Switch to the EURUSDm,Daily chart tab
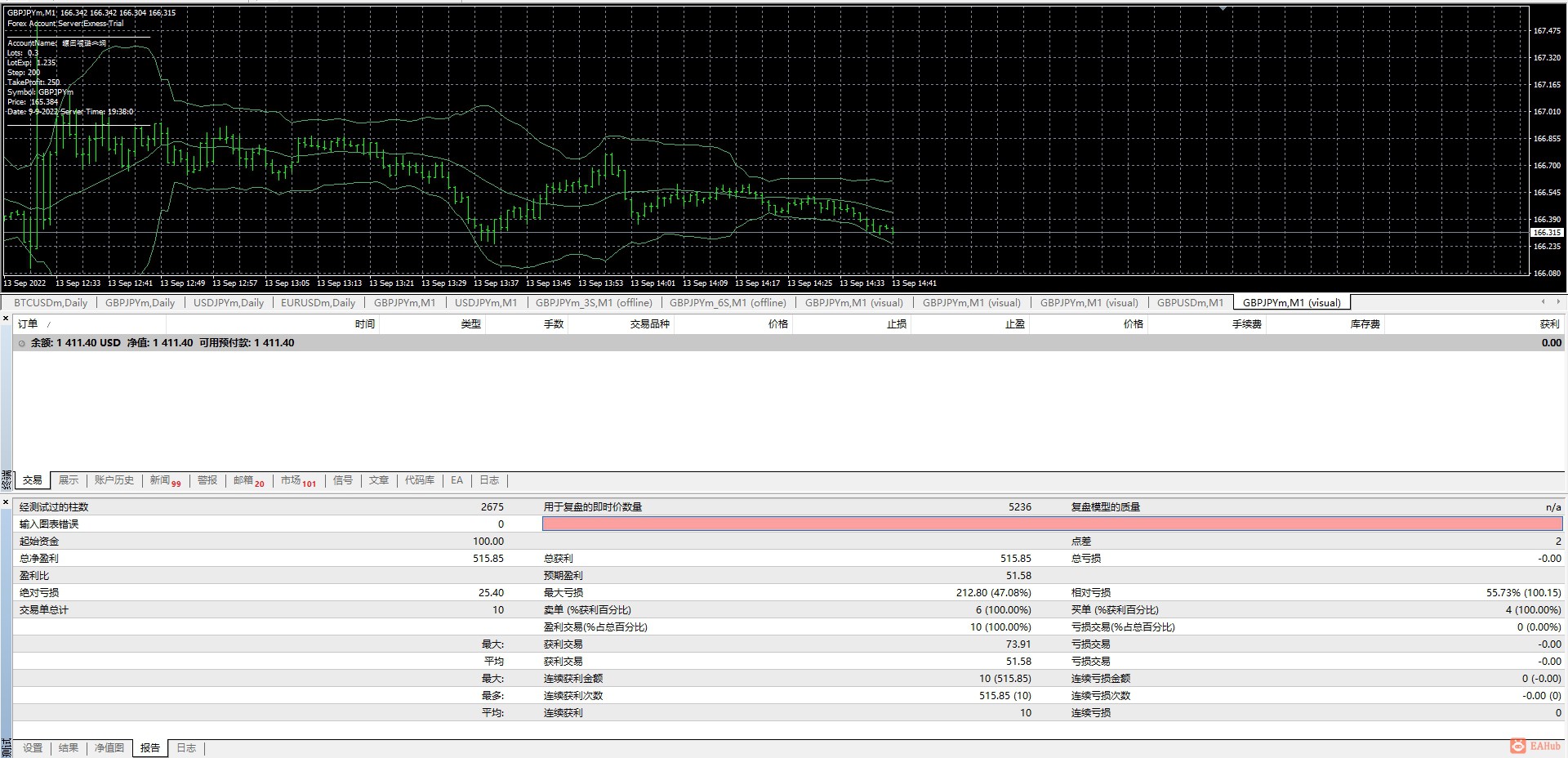The height and width of the screenshot is (758, 1568). [318, 302]
